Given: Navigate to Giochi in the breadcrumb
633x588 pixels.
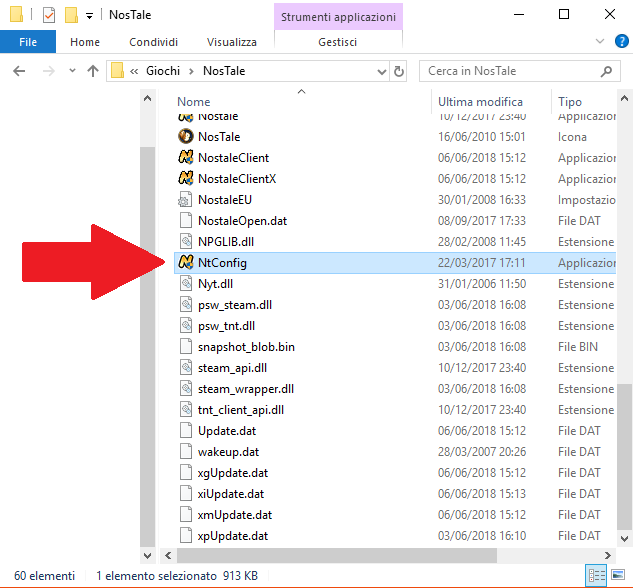Looking at the screenshot, I should 163,71.
